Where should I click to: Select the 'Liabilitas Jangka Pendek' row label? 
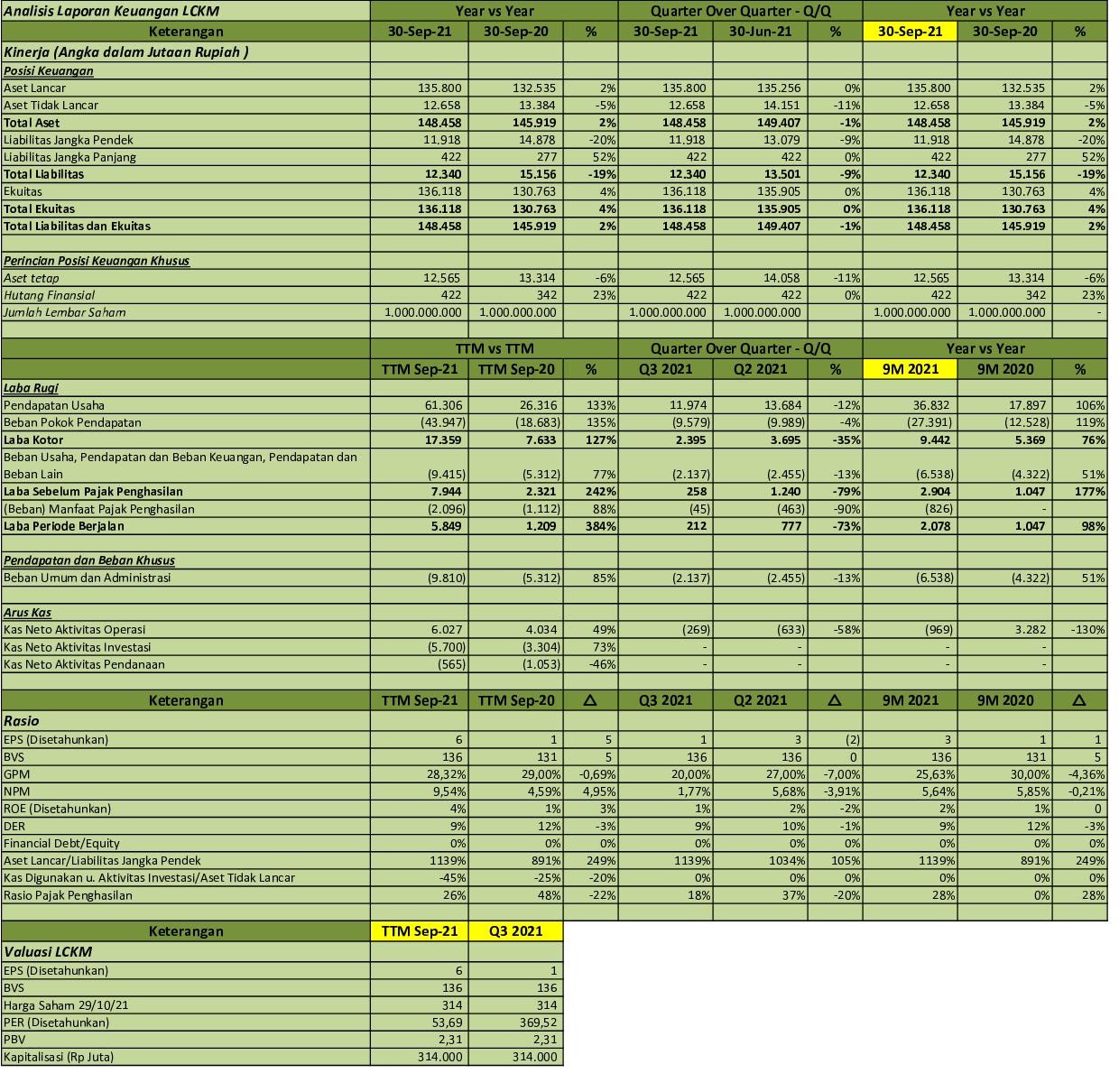point(69,139)
